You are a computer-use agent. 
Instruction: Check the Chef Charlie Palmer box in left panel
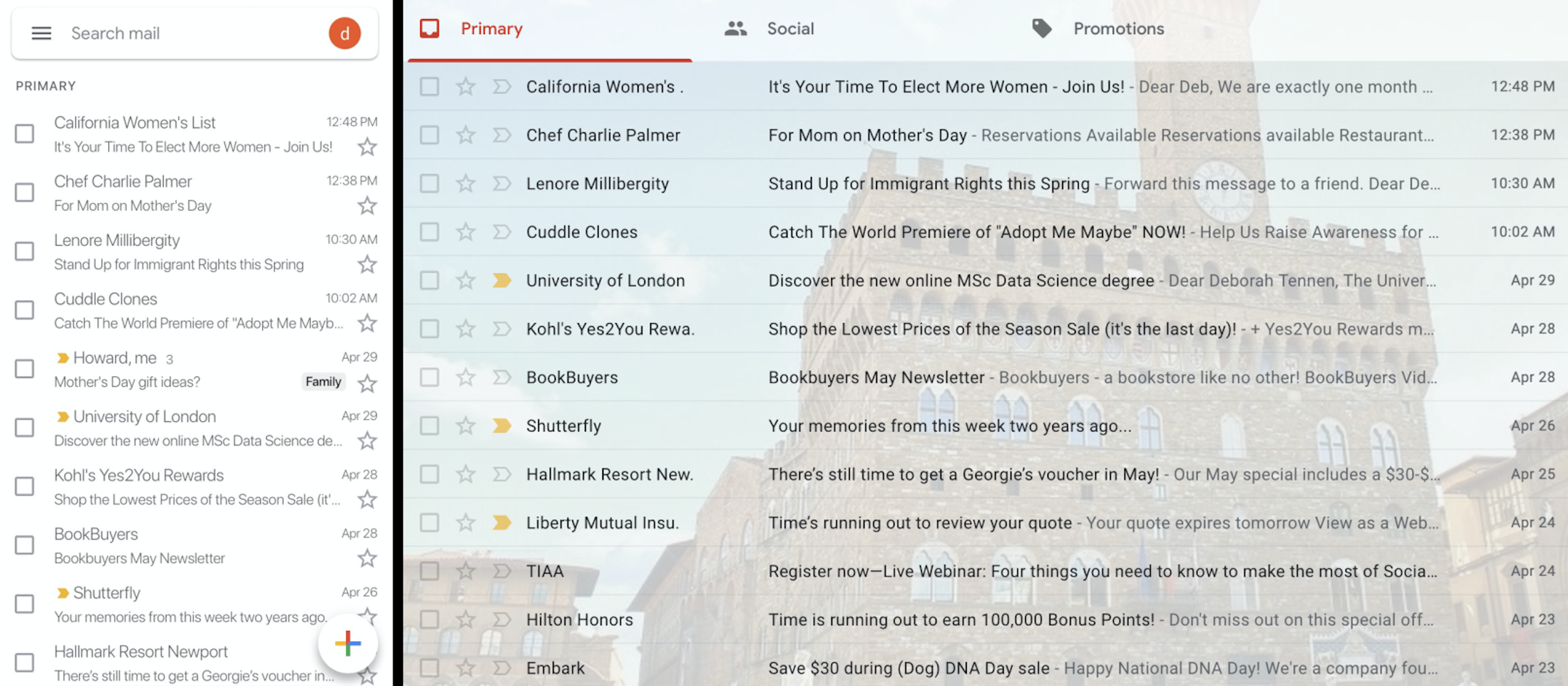tap(24, 193)
